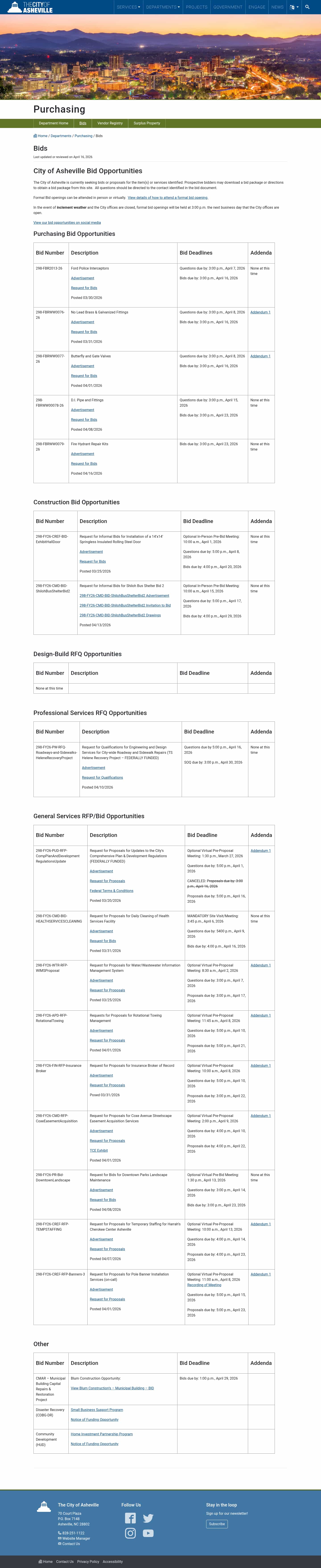The image size is (321, 1568).
Task: Open the Instagram icon in footer
Action: [x=130, y=1533]
